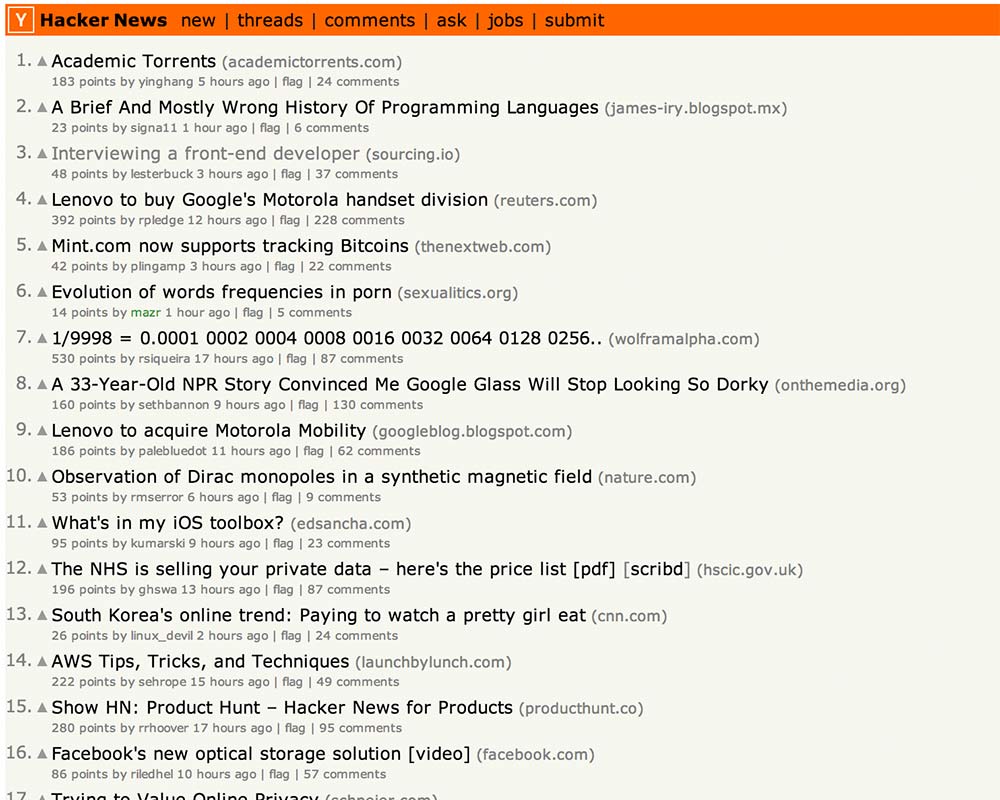The height and width of the screenshot is (800, 1000).
Task: Upvote the NHS selling private data story
Action: pyautogui.click(x=42, y=568)
